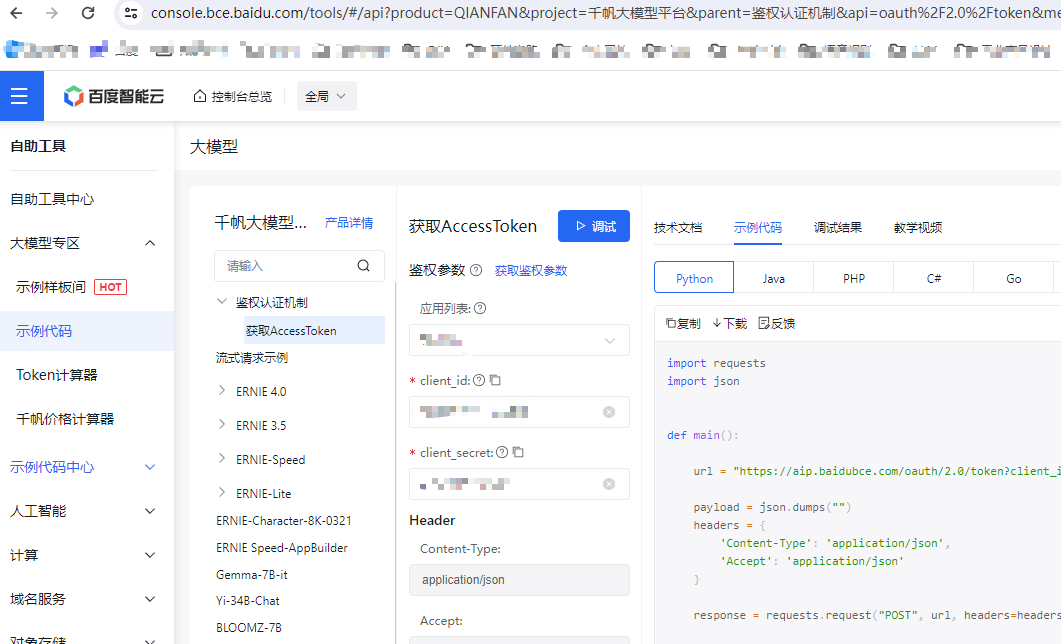Expand the 人工智能 sidebar section
This screenshot has height=644, width=1061.
coord(150,511)
